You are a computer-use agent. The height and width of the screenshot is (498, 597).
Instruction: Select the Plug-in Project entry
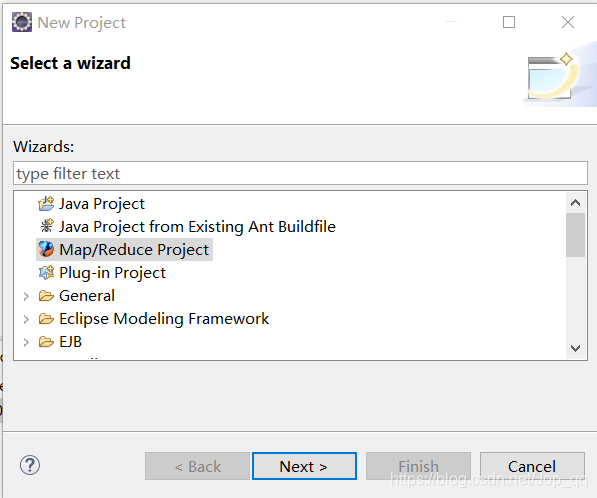112,273
